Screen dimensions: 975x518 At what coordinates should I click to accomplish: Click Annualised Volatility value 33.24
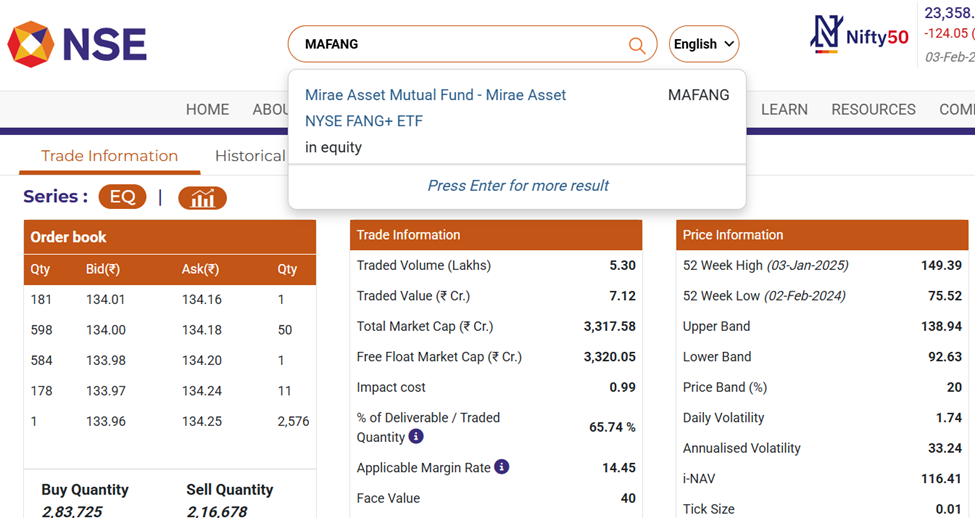[945, 448]
